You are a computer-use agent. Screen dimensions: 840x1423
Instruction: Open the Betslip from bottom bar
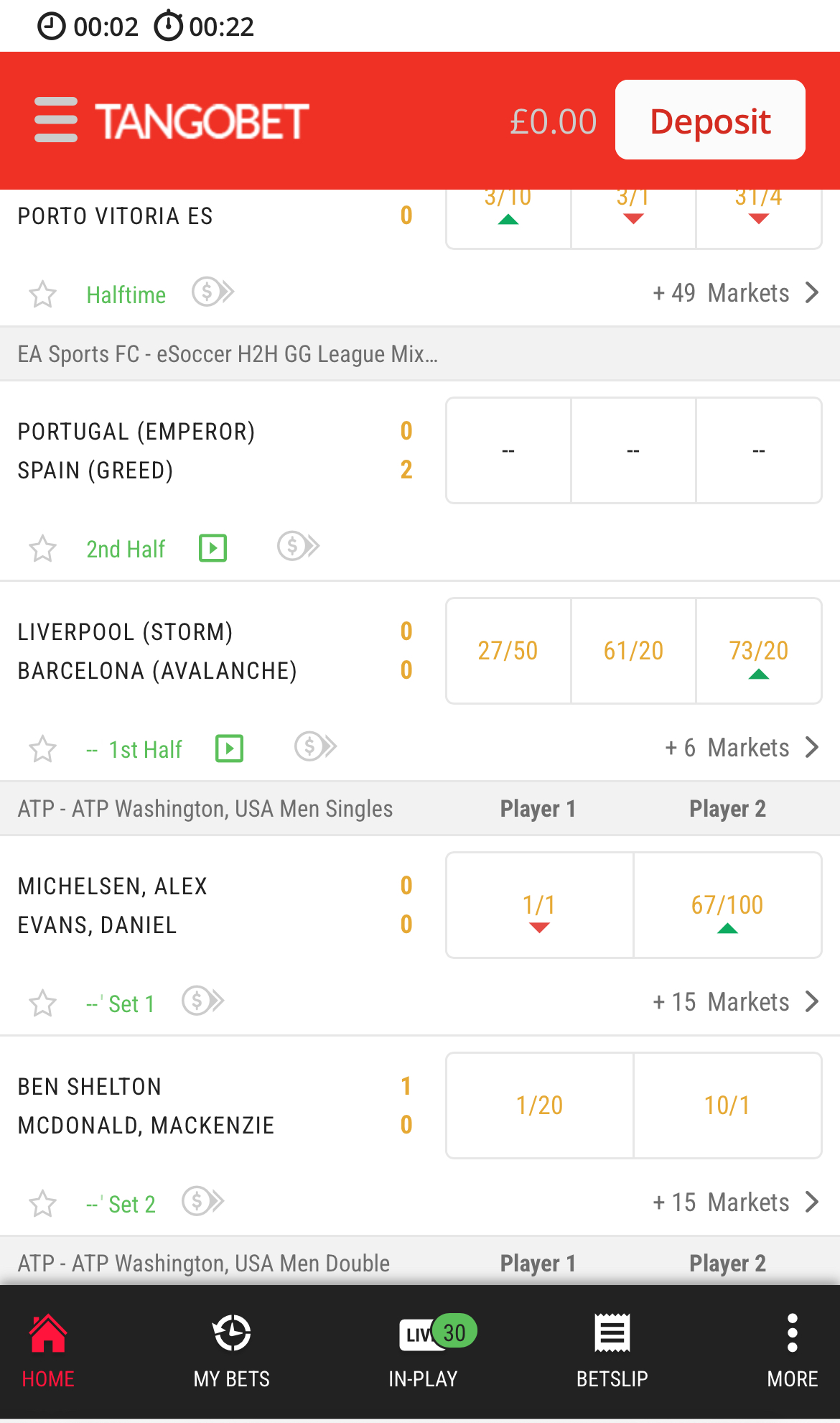(612, 1350)
